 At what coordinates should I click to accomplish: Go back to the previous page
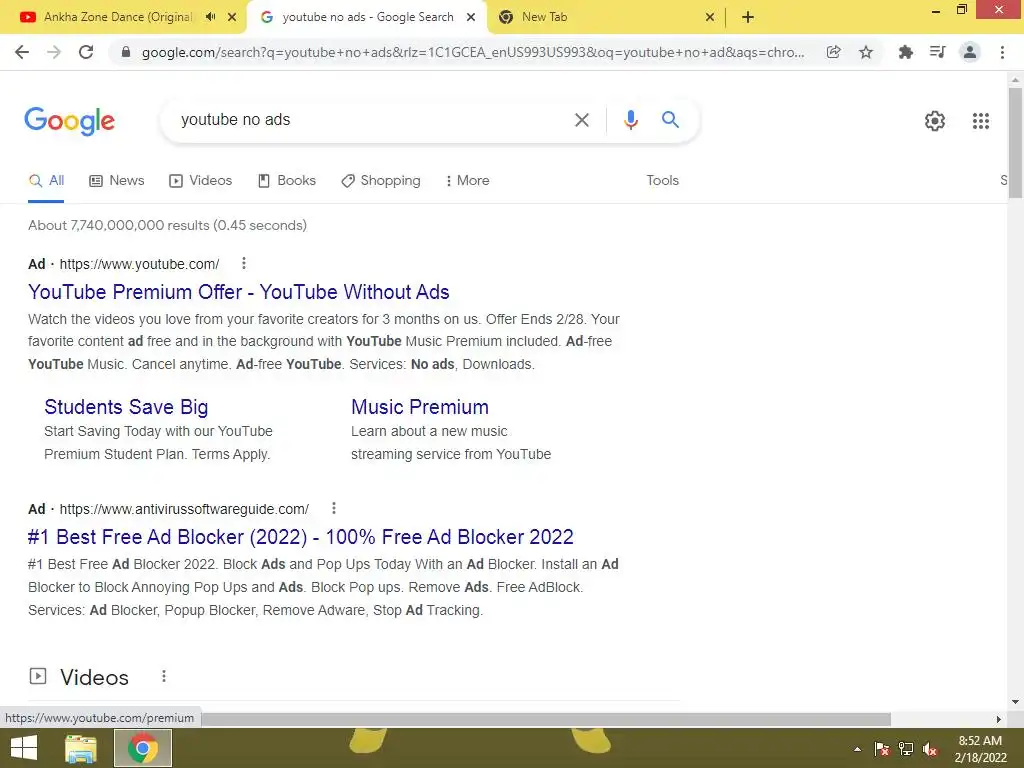click(x=22, y=52)
